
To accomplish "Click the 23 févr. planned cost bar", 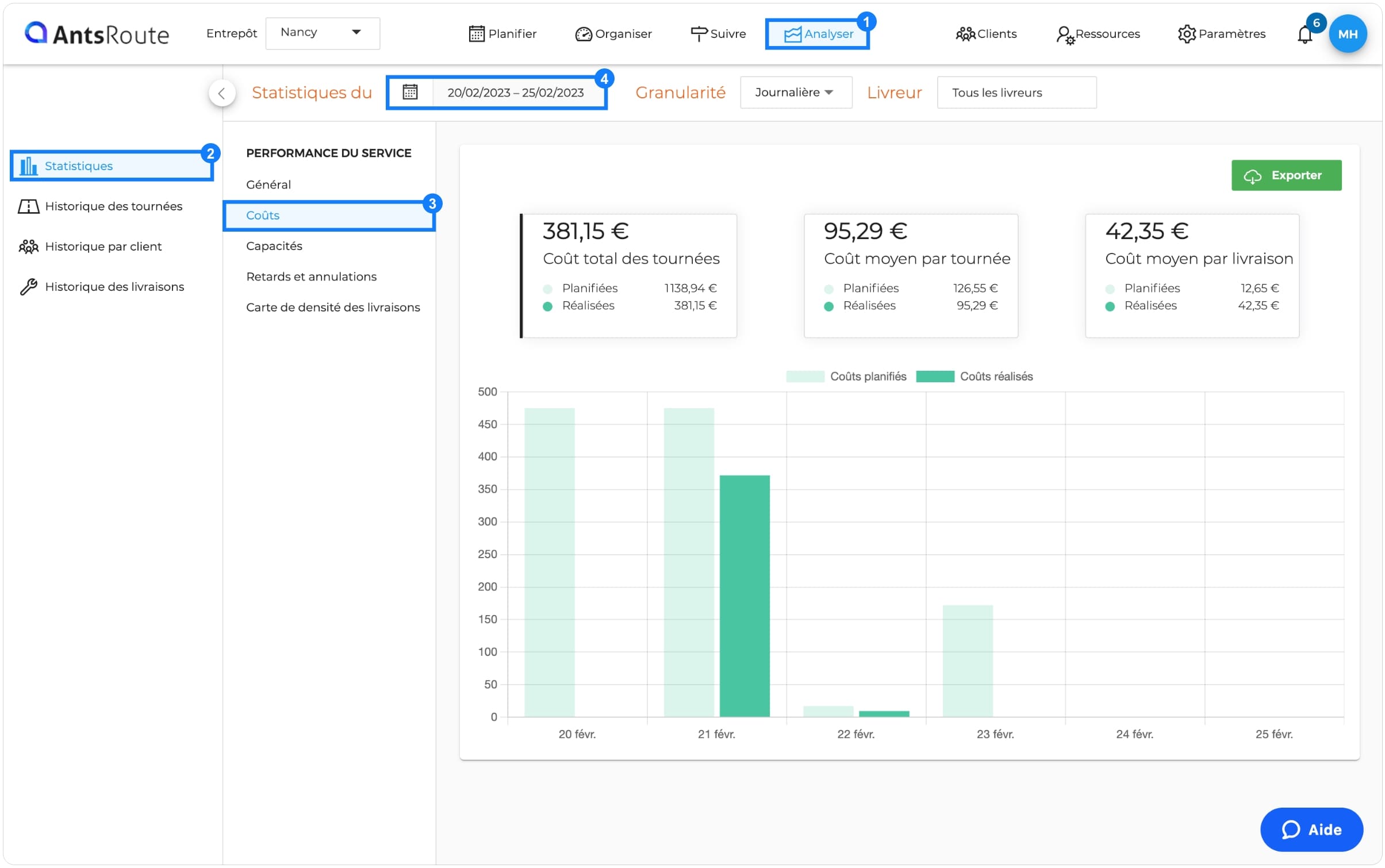I will 967,660.
